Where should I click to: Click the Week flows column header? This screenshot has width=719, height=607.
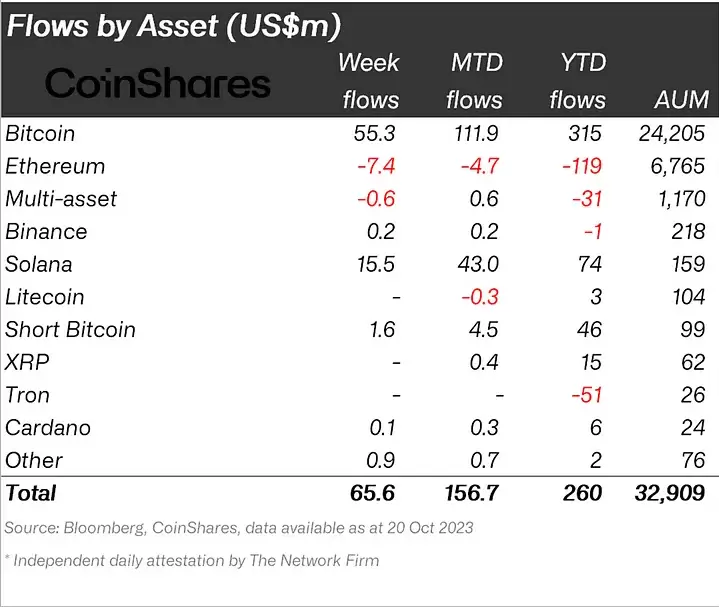[x=369, y=81]
